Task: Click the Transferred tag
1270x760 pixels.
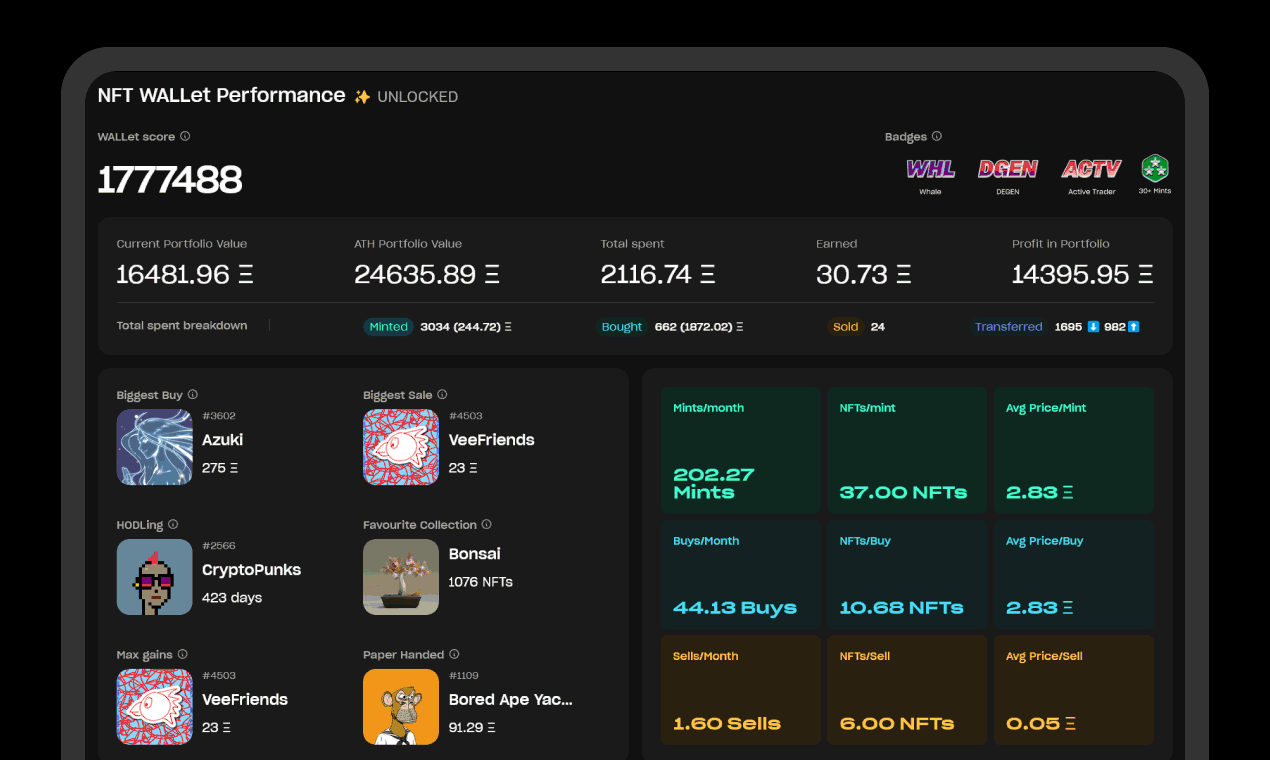Action: 1008,327
